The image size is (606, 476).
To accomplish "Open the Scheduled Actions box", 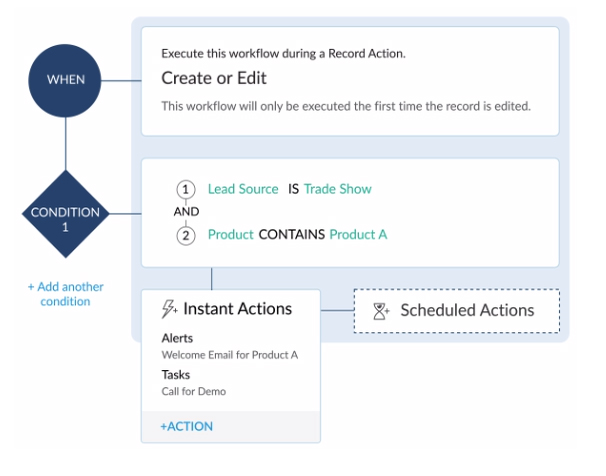I will click(x=456, y=311).
